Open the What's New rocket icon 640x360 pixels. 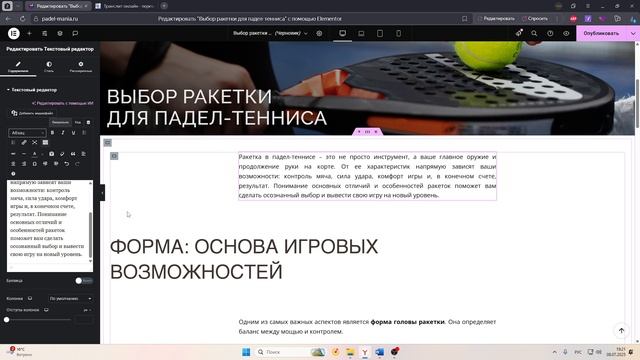[x=519, y=33]
